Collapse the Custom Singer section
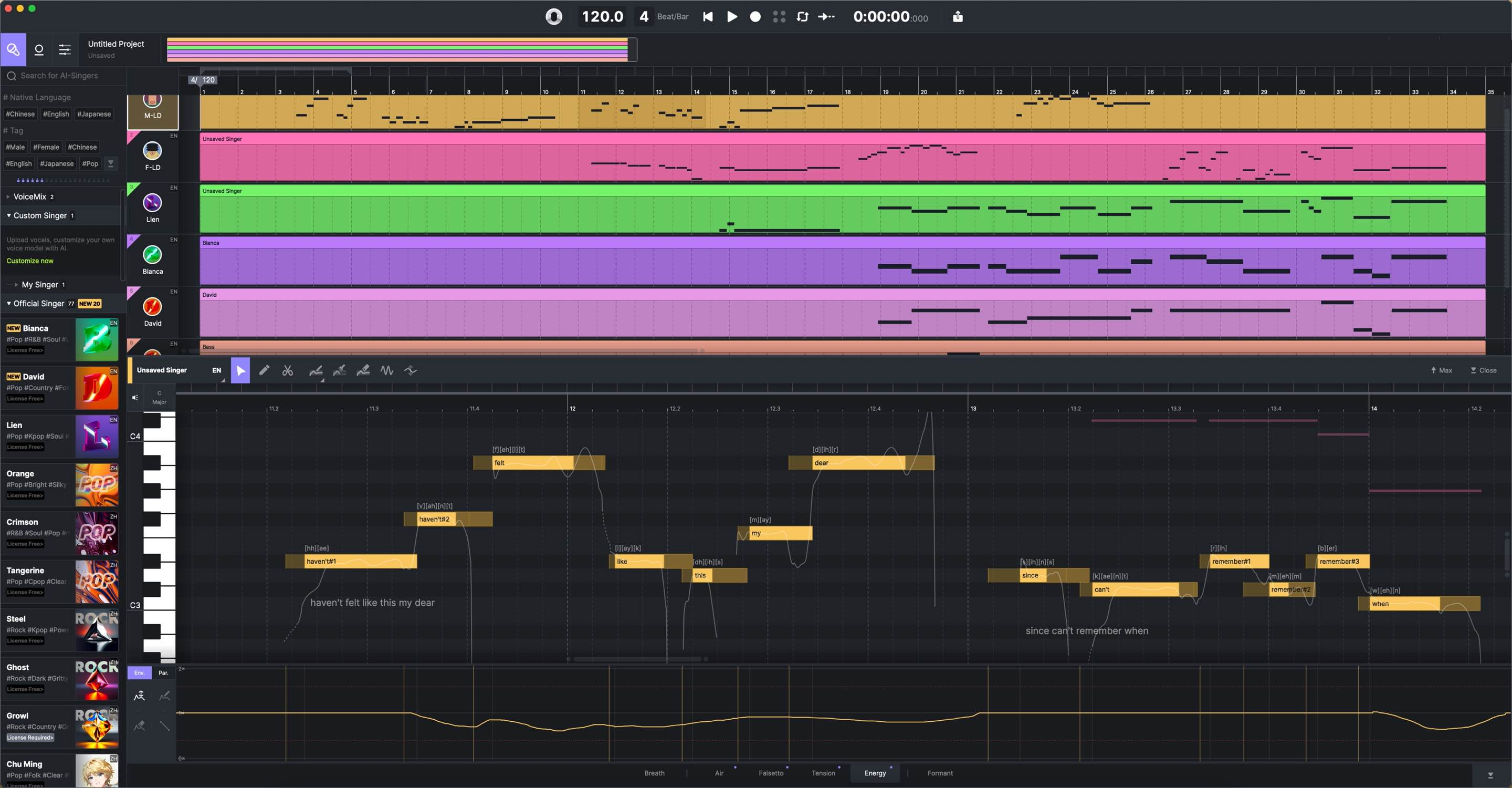 [x=9, y=215]
